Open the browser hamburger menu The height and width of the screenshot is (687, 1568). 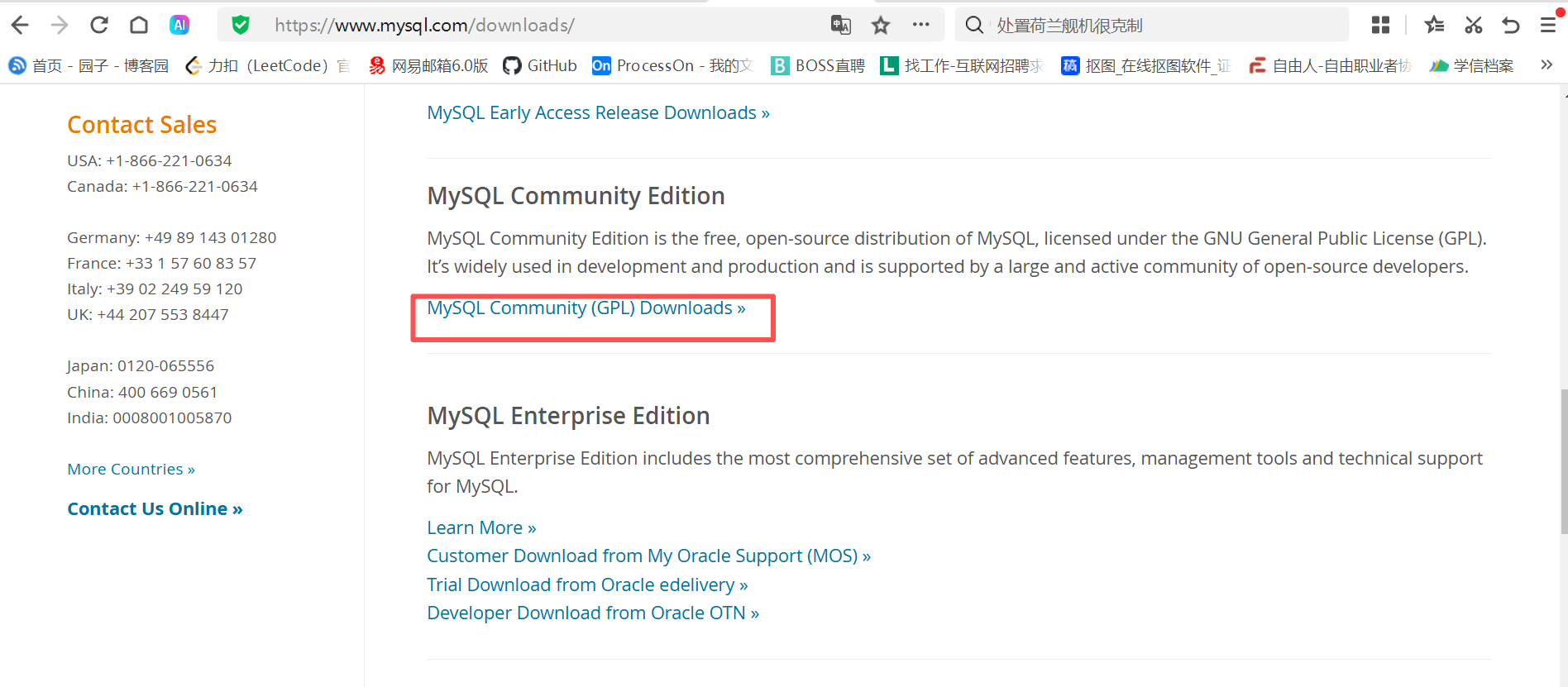tap(1549, 25)
